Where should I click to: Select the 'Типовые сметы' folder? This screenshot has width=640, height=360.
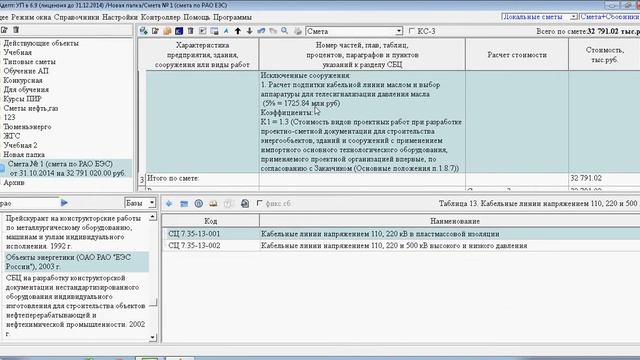29,62
